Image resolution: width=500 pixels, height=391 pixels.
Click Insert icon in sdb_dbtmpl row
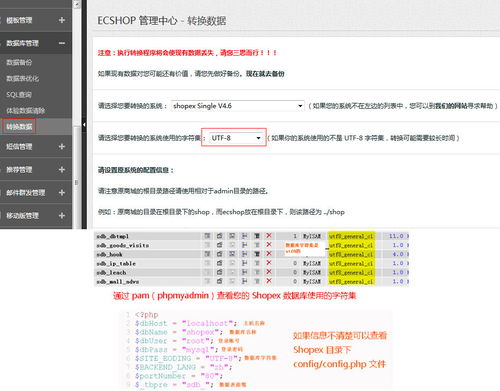pyautogui.click(x=244, y=236)
